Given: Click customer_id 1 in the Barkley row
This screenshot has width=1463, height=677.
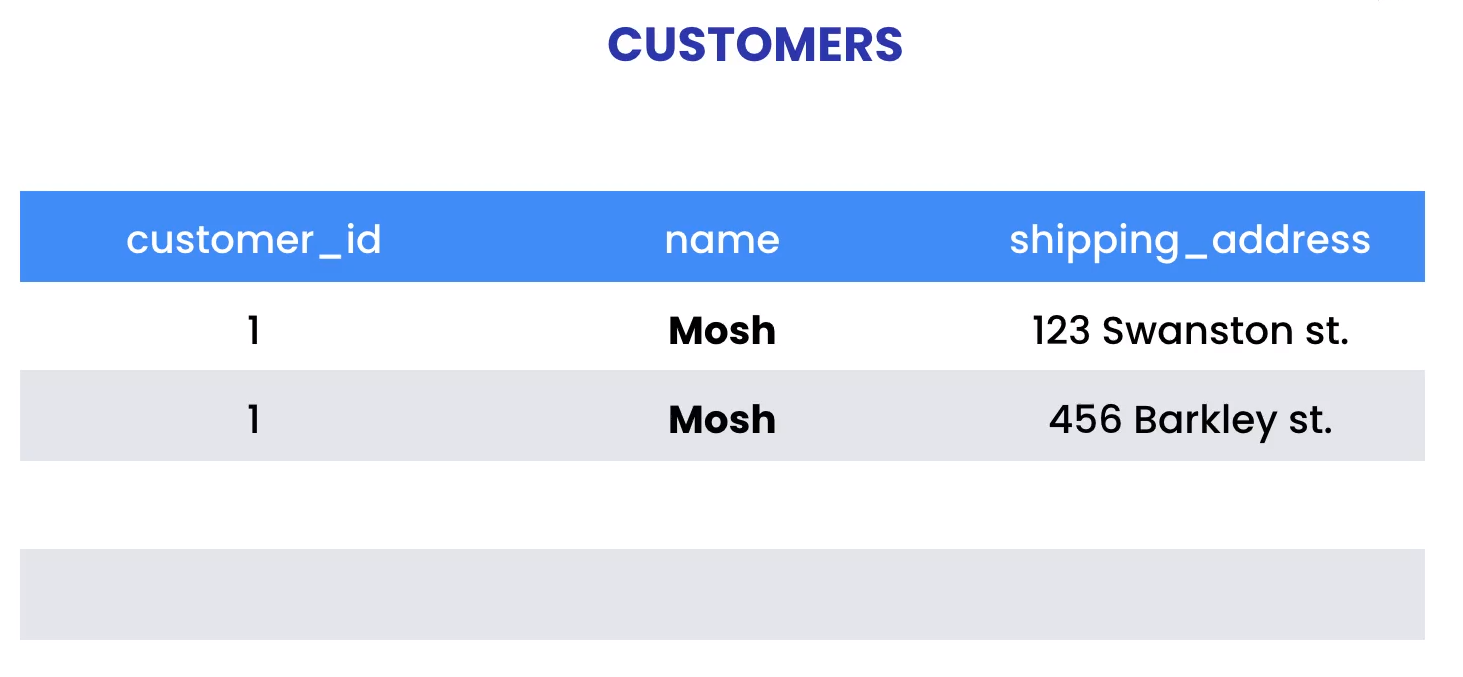Looking at the screenshot, I should coord(254,420).
